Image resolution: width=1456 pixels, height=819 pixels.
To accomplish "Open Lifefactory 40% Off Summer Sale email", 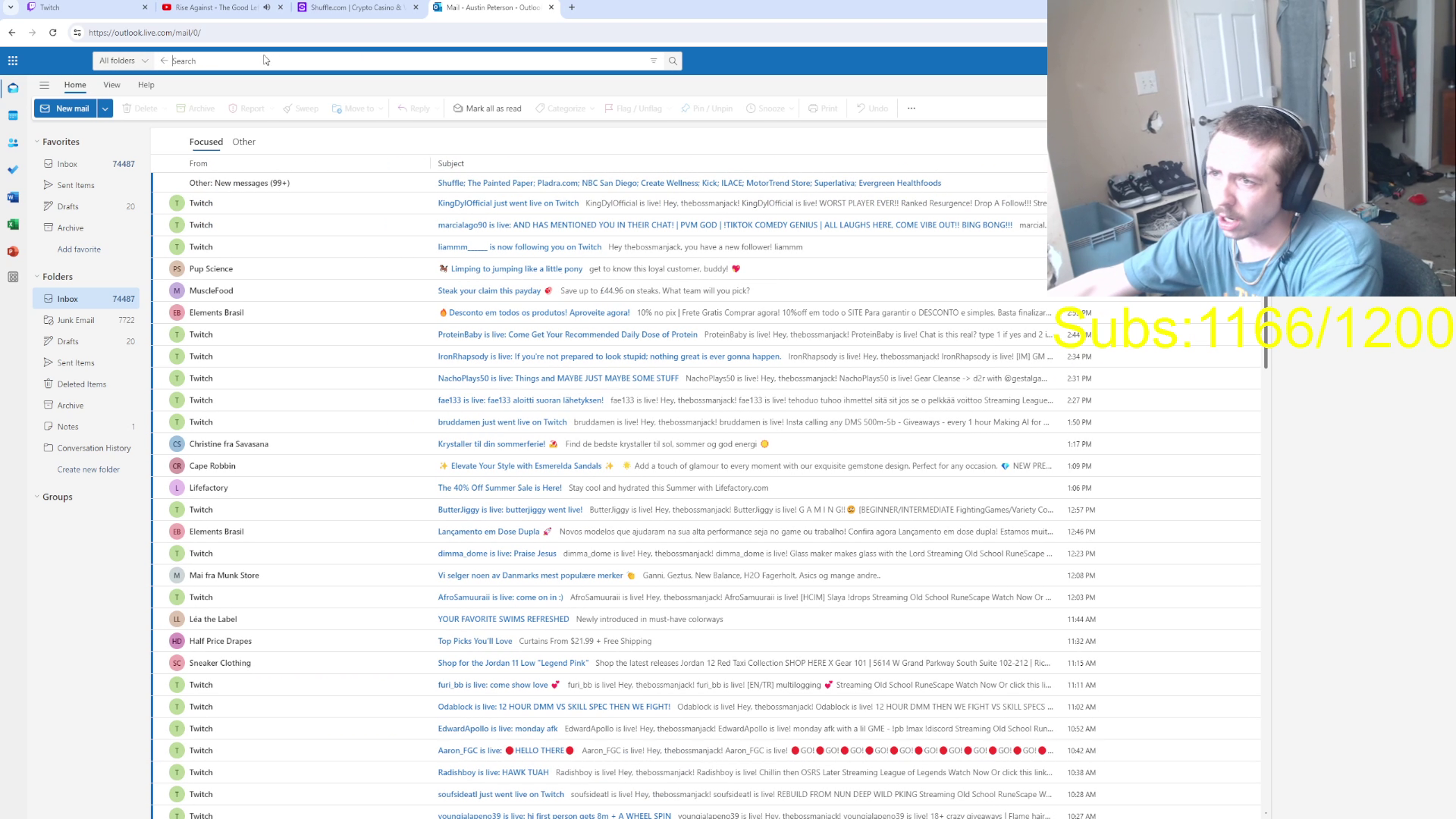I will click(x=705, y=488).
